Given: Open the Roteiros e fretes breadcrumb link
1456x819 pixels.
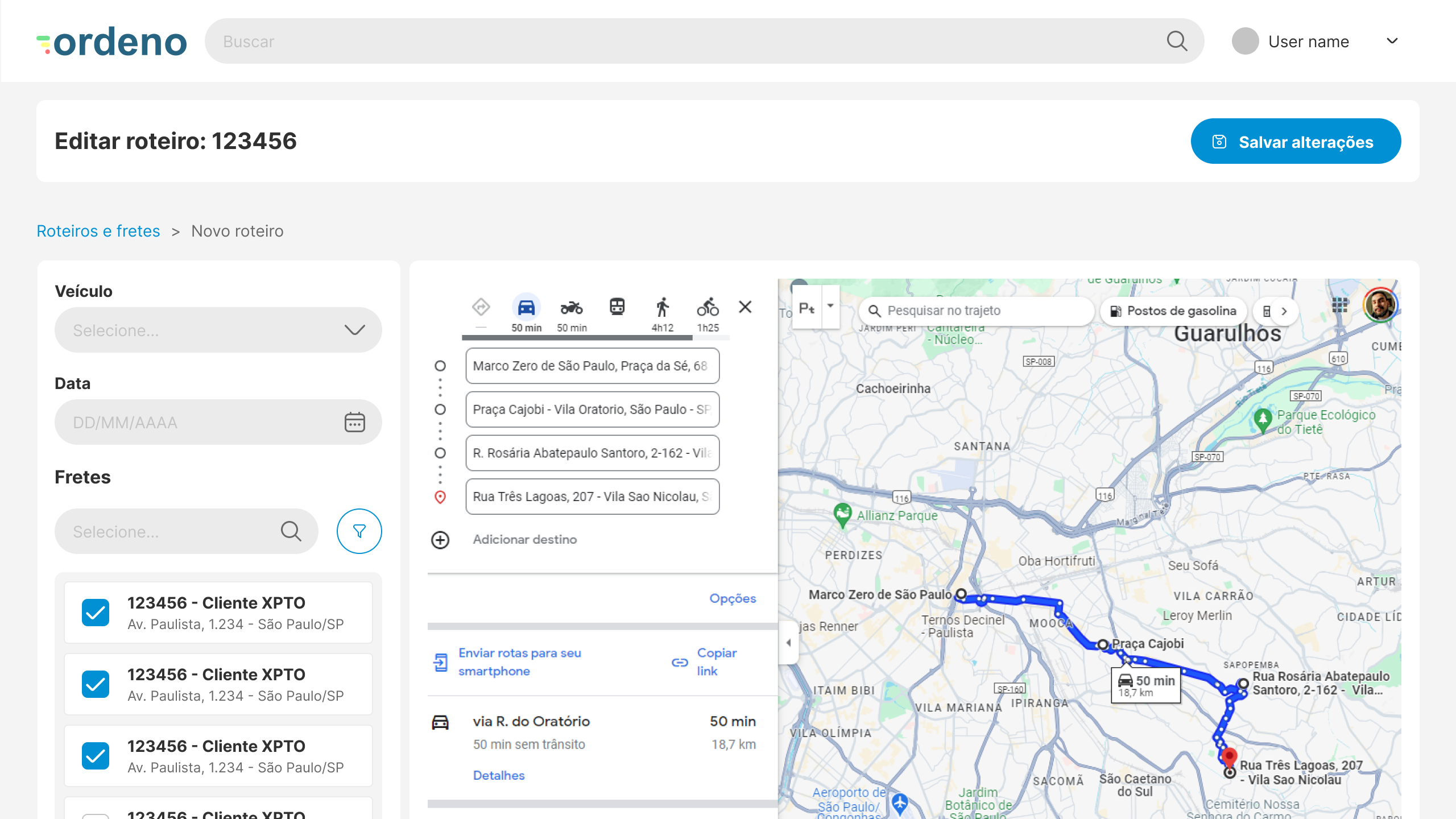Looking at the screenshot, I should (x=98, y=231).
